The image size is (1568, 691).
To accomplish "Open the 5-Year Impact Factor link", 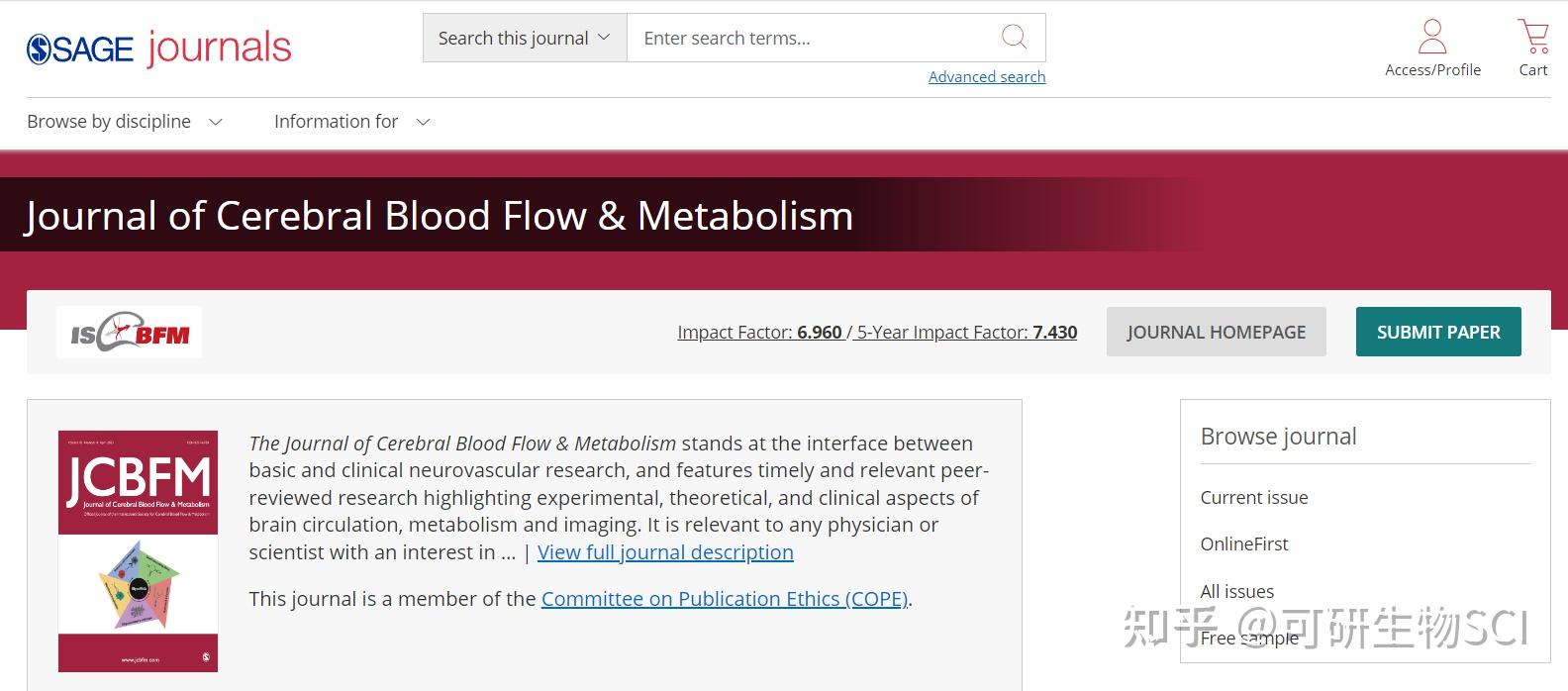I will tap(967, 333).
